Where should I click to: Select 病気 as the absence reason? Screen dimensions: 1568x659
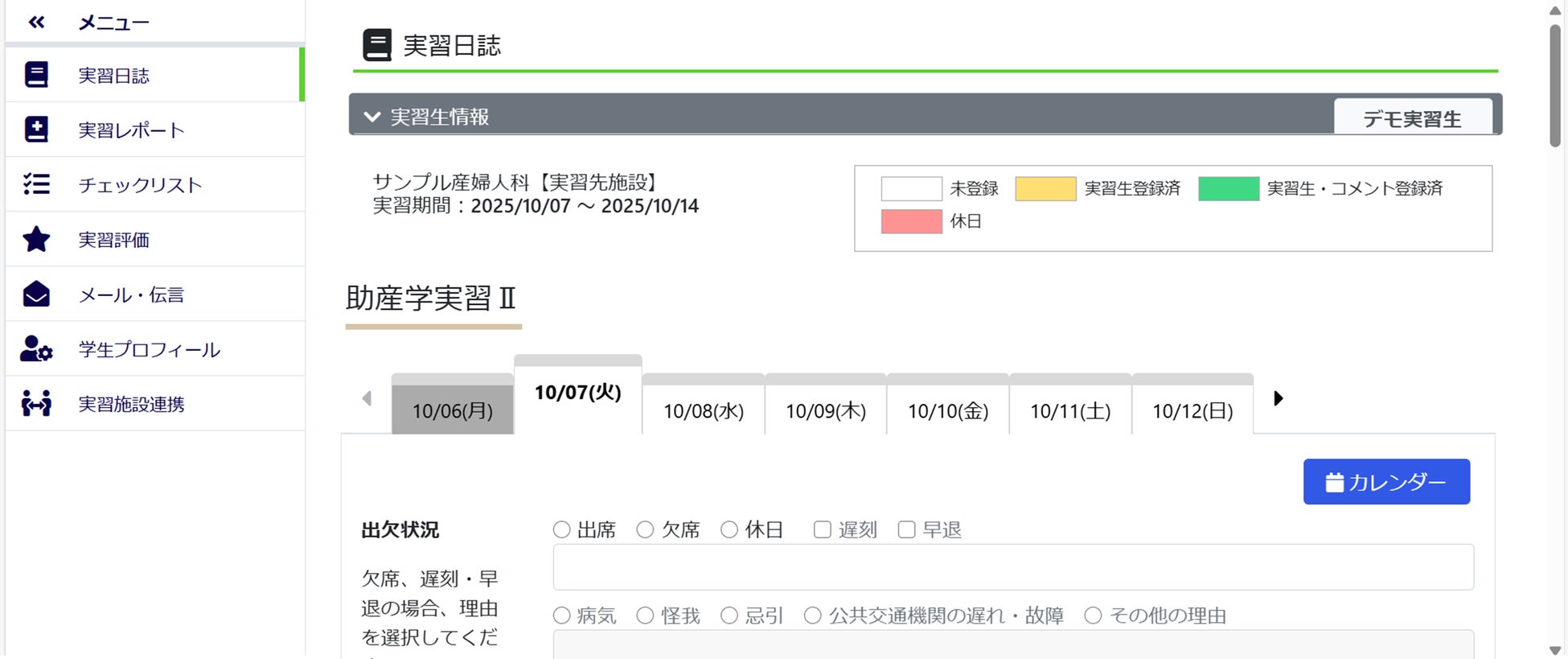coord(561,616)
